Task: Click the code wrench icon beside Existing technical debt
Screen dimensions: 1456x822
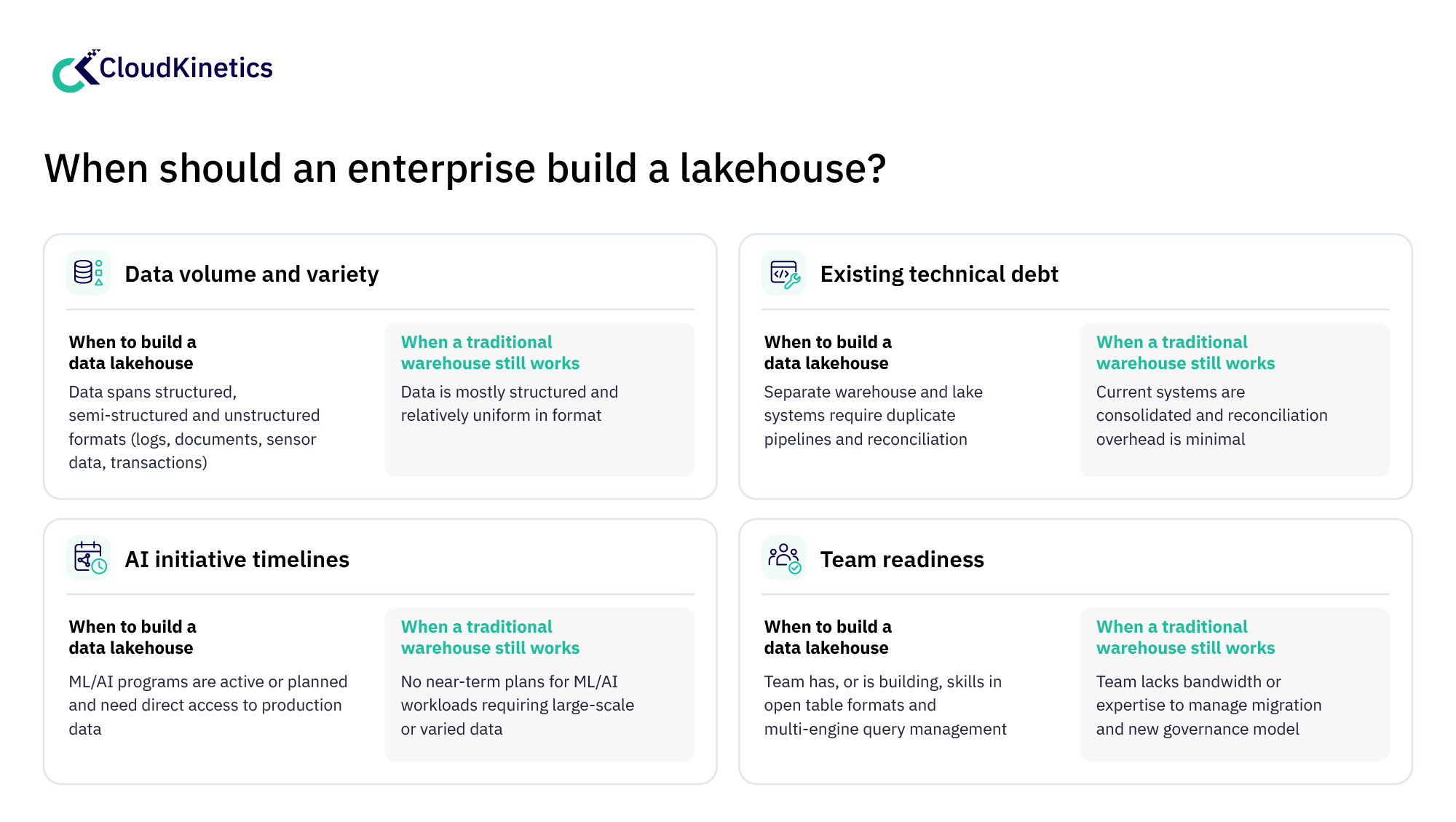Action: click(784, 273)
